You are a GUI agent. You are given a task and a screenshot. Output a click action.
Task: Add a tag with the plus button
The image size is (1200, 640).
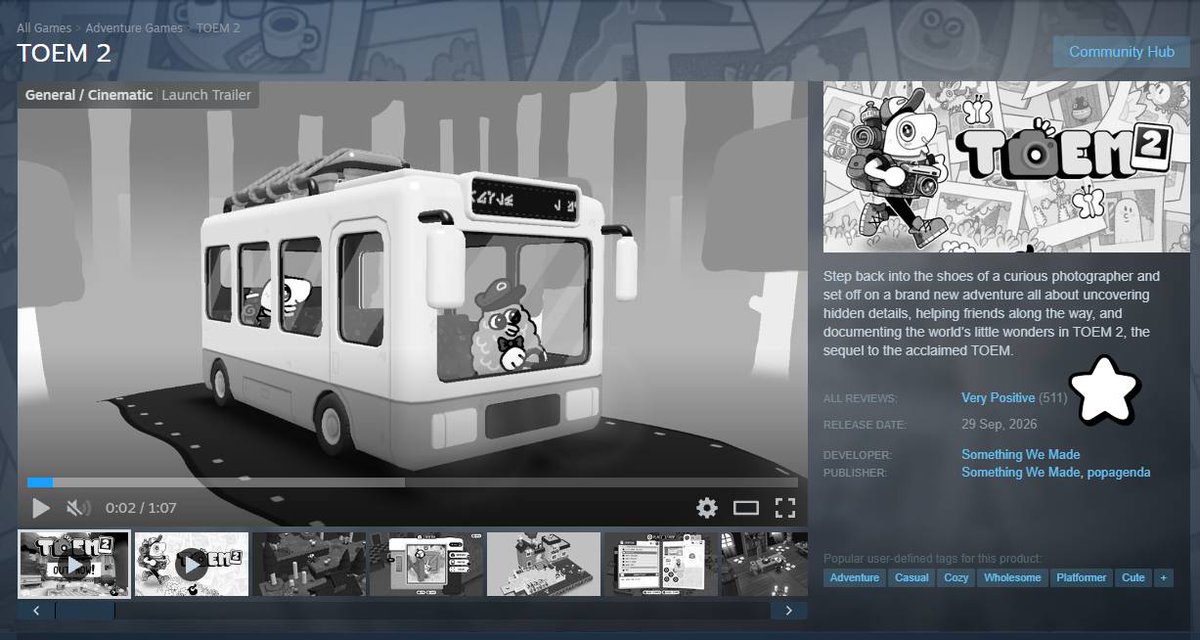(1163, 578)
